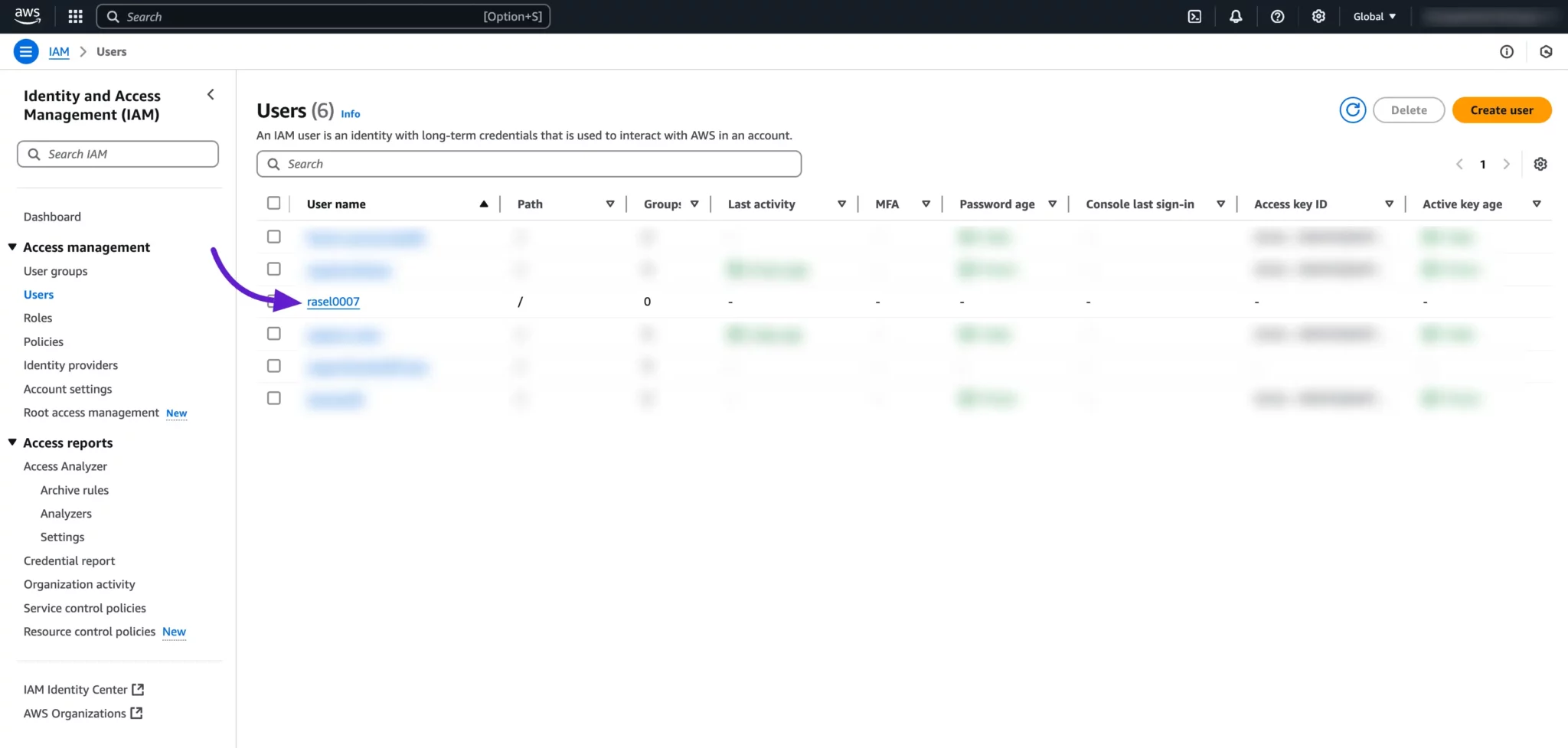Go to Roles in the sidebar

(x=38, y=318)
